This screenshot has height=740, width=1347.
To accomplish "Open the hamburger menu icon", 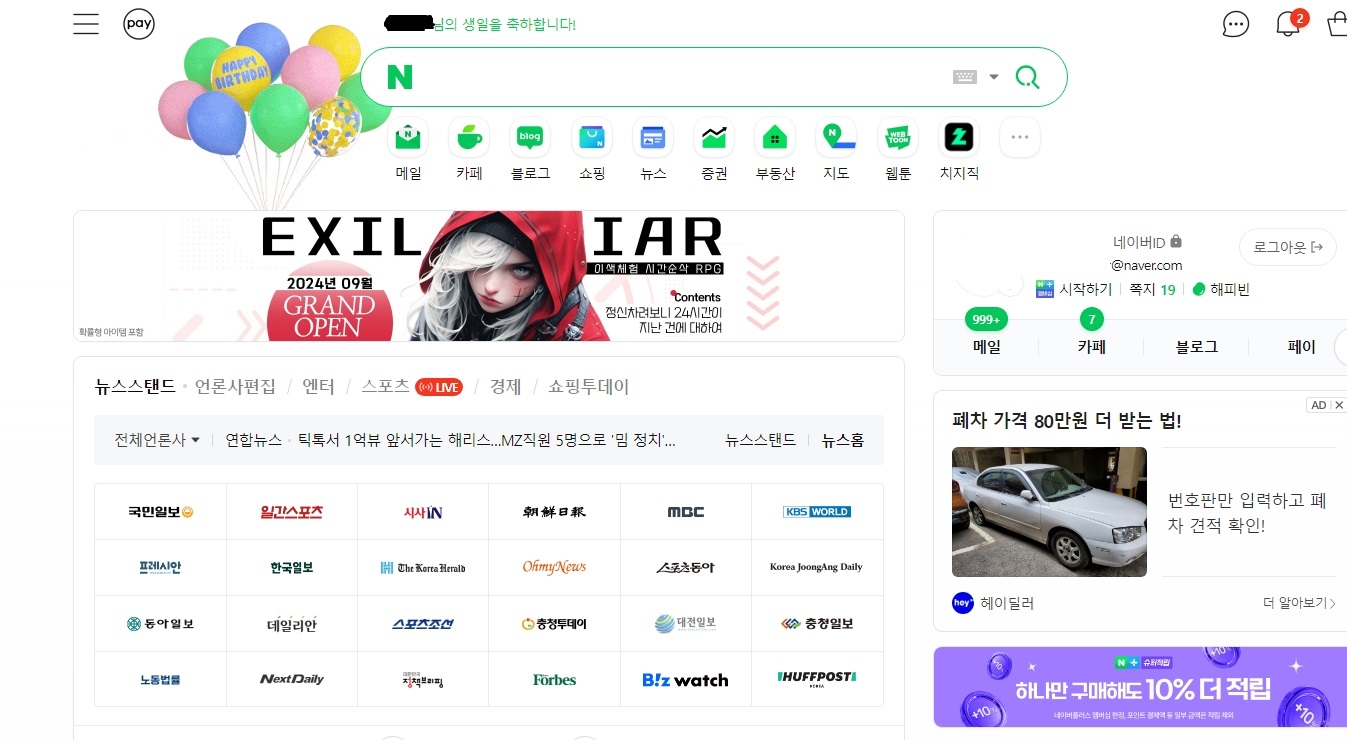I will [x=86, y=24].
